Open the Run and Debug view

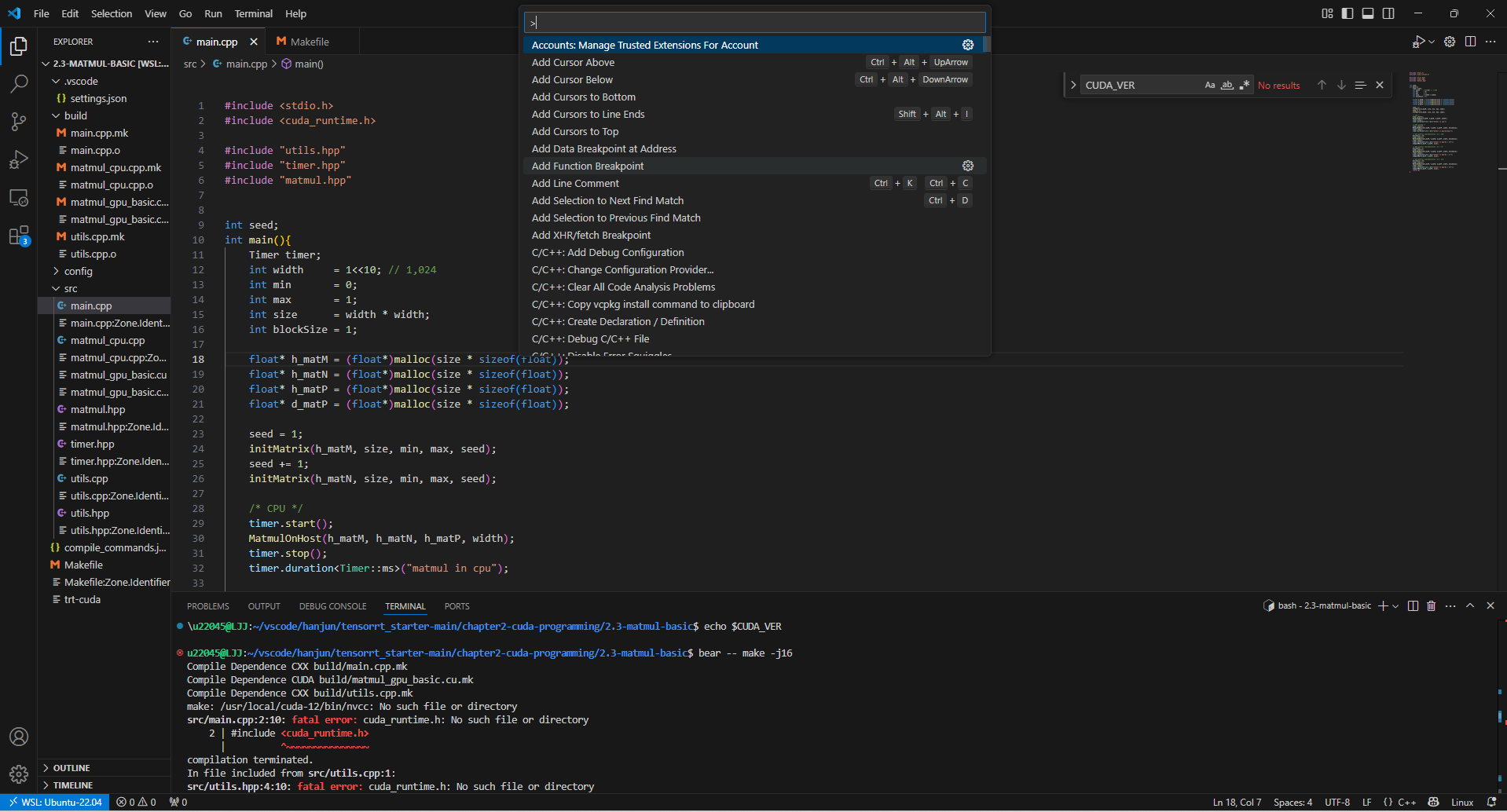(19, 159)
